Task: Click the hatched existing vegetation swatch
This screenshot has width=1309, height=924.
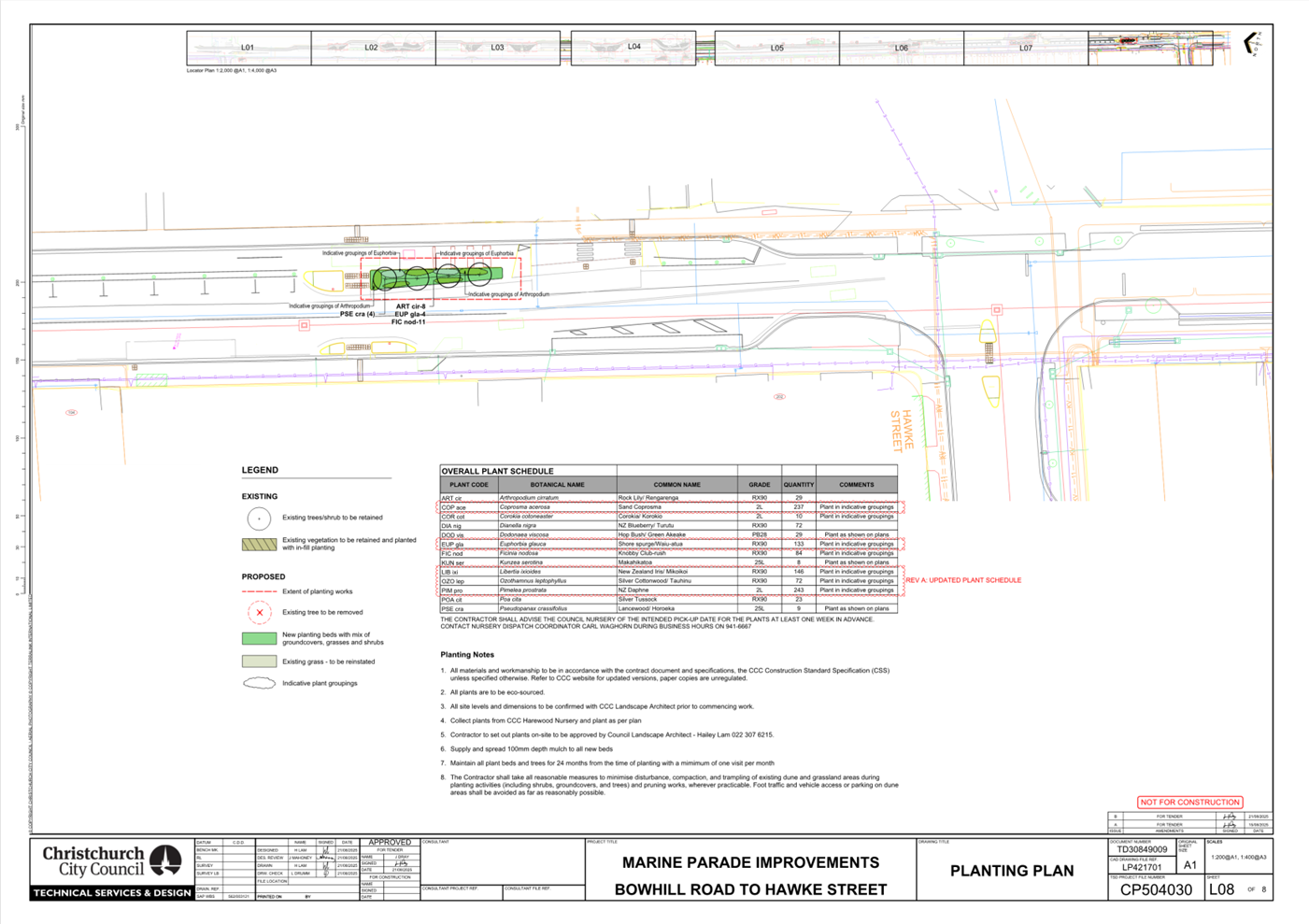Action: click(x=259, y=544)
